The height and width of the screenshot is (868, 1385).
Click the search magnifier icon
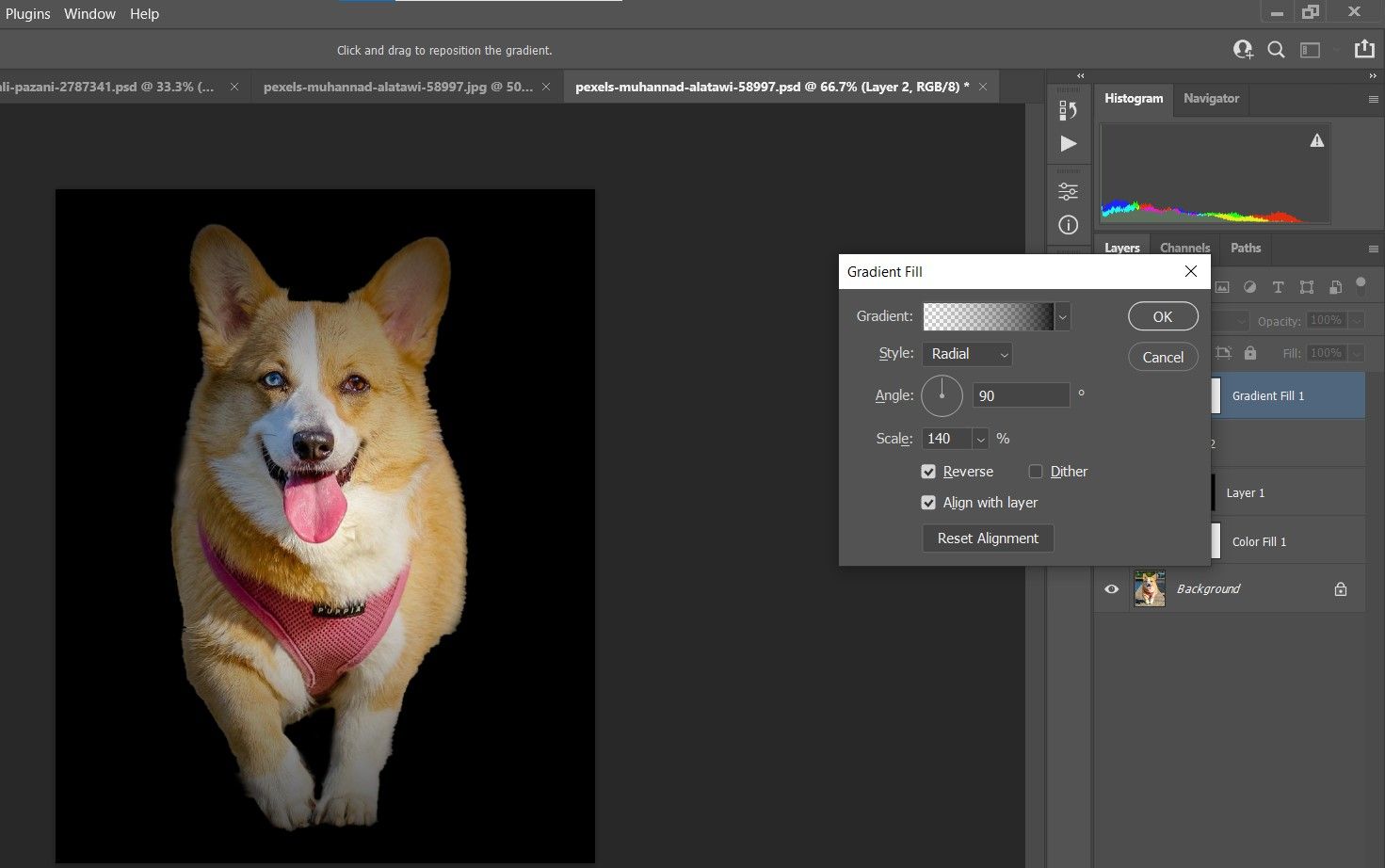[1276, 50]
